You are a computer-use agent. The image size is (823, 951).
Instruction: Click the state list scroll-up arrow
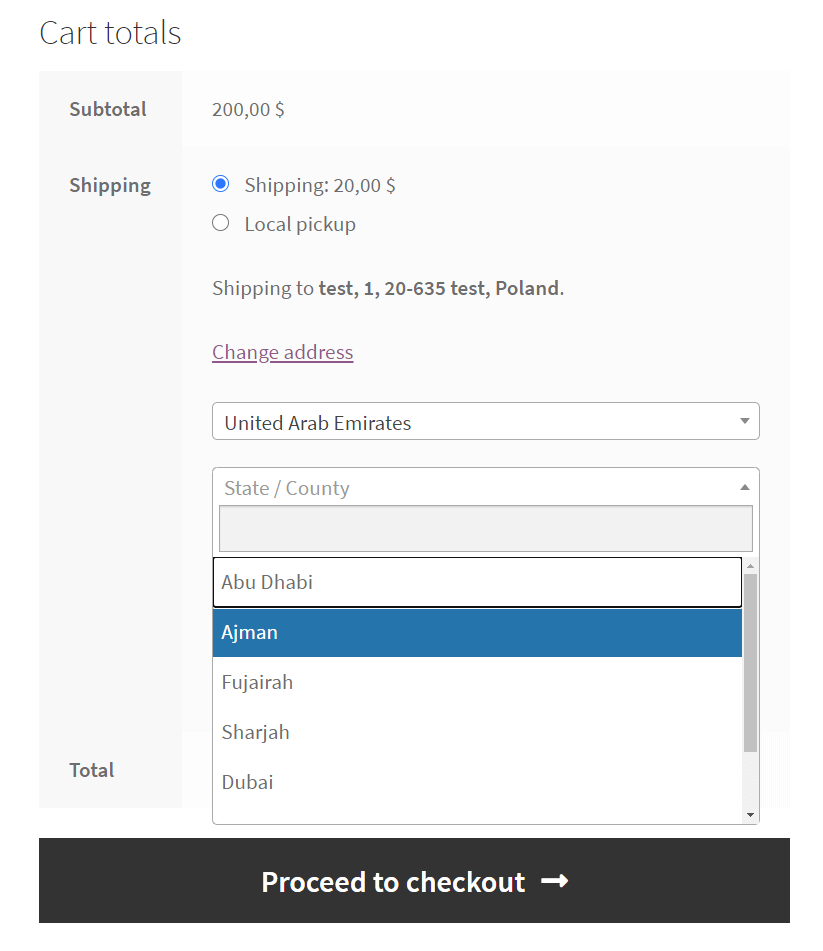[x=750, y=566]
